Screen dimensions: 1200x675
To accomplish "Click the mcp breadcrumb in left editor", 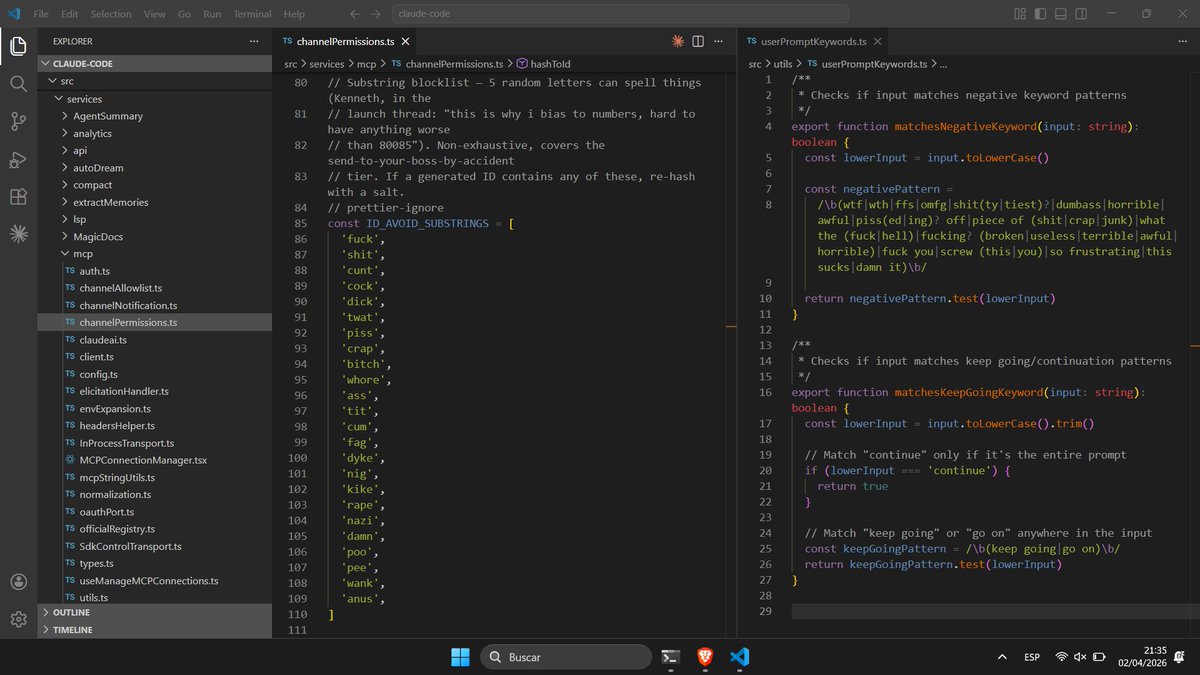I will click(x=366, y=64).
